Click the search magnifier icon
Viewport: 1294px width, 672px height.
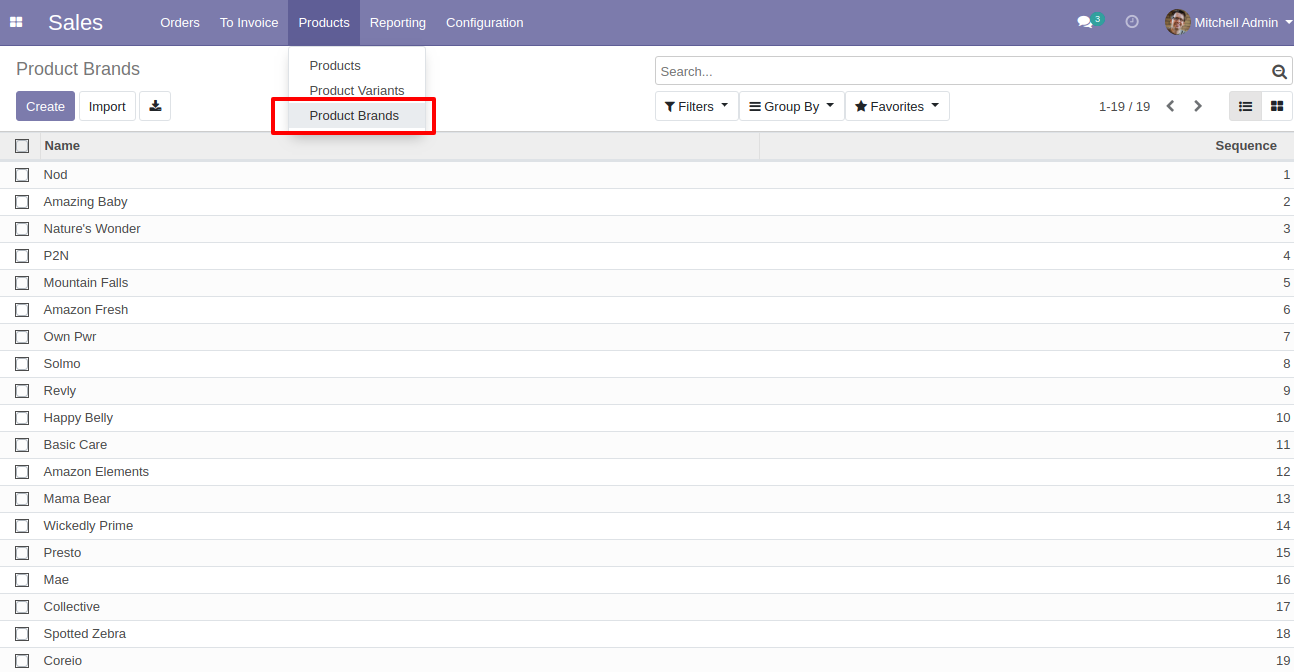[x=1279, y=72]
